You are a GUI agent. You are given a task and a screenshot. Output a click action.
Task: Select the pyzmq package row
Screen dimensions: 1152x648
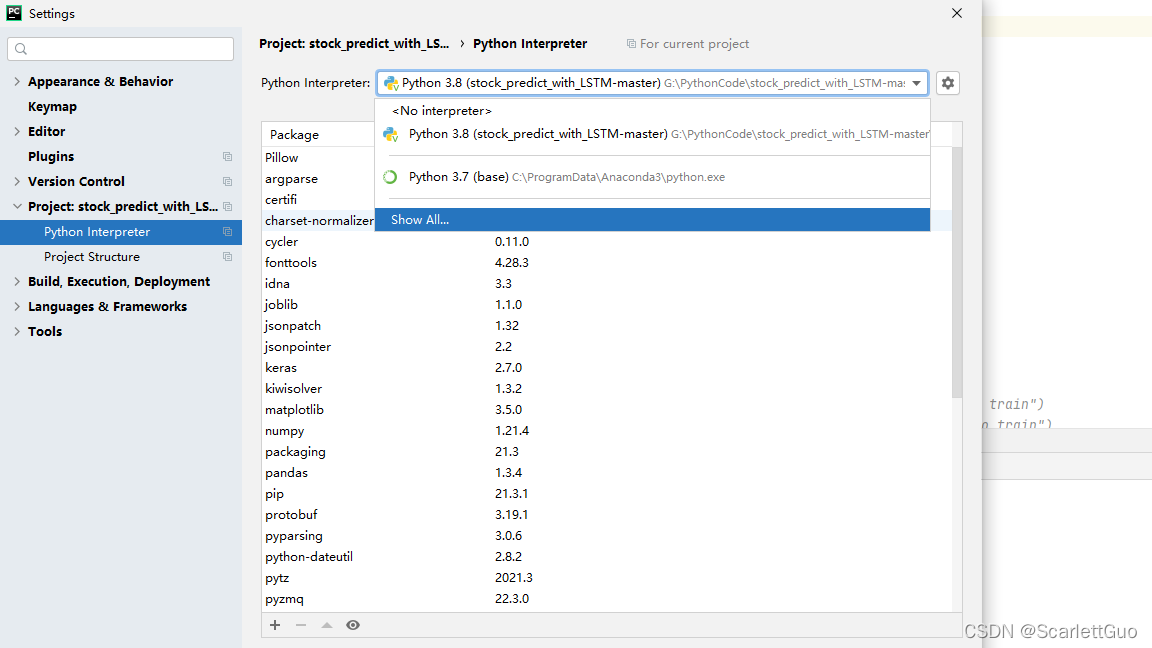607,599
